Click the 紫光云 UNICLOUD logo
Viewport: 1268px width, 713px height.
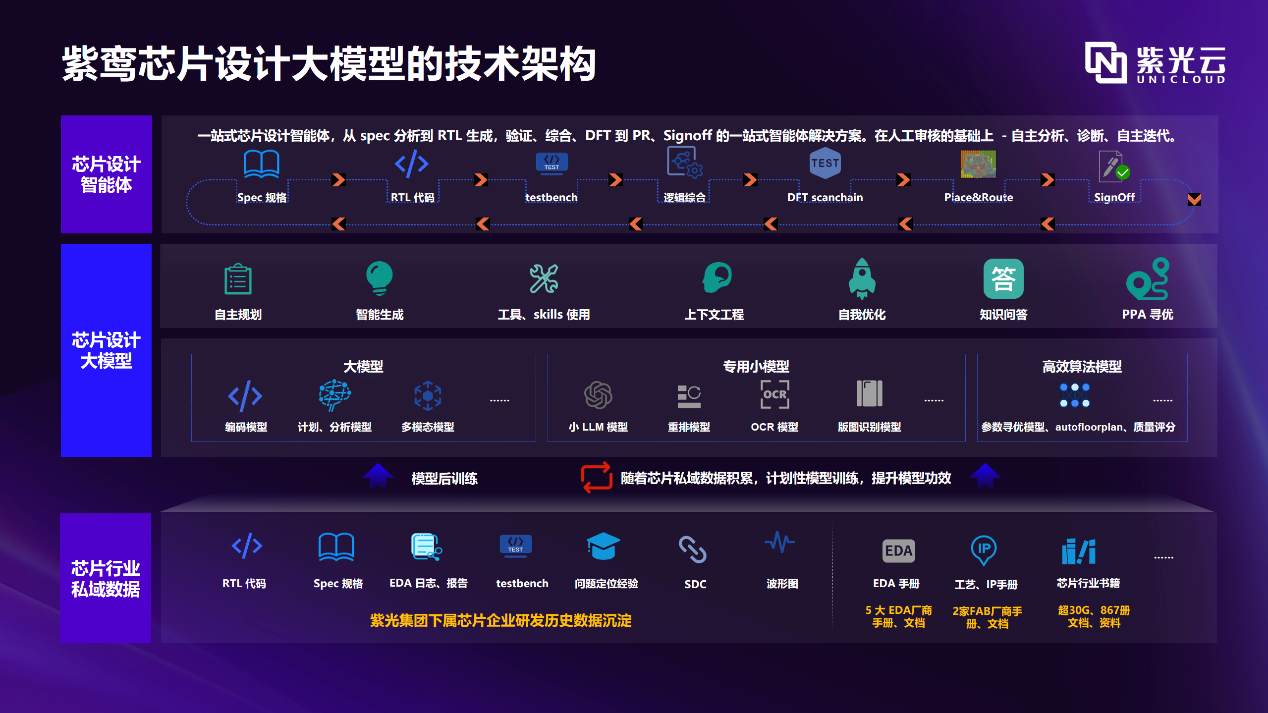1155,64
